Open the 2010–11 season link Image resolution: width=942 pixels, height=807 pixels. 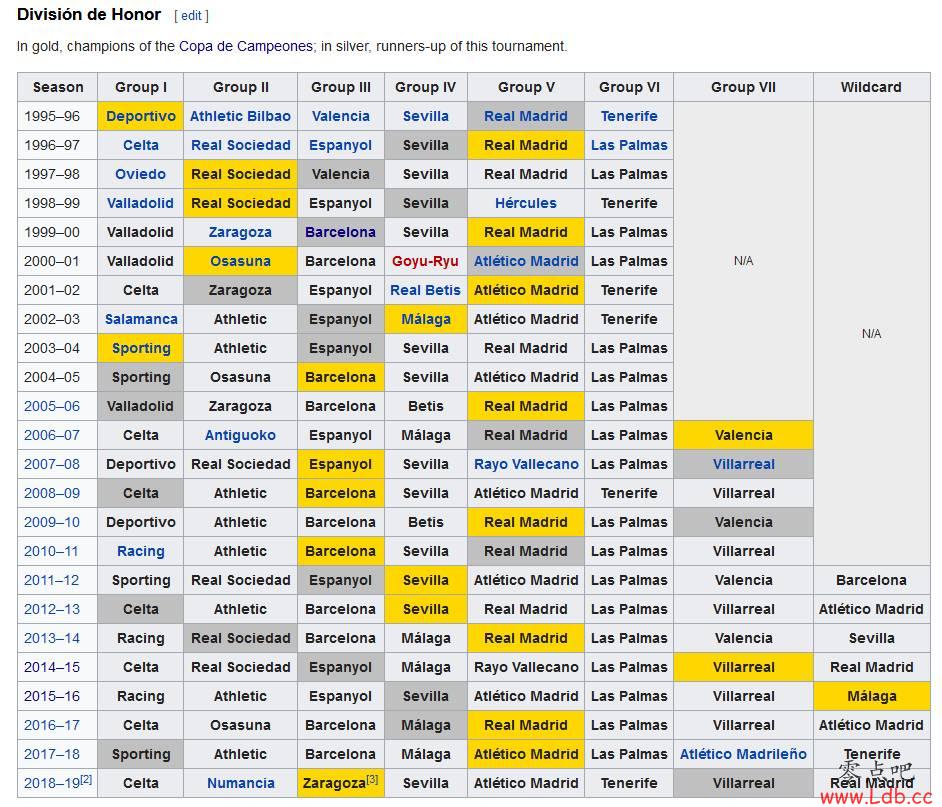pos(52,551)
